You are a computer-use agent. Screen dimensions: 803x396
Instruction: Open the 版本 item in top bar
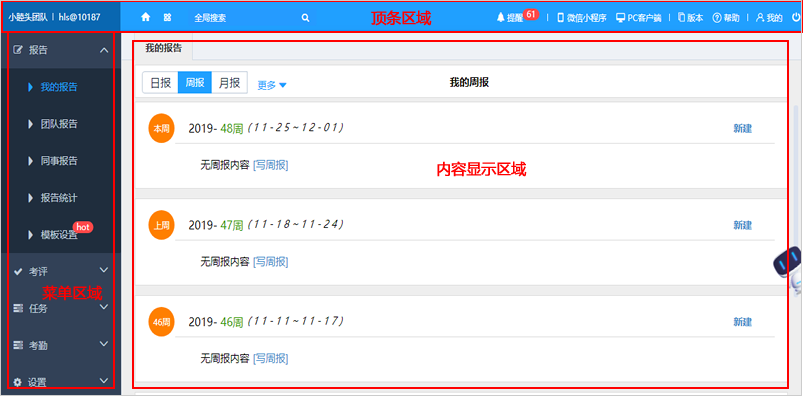click(x=690, y=17)
